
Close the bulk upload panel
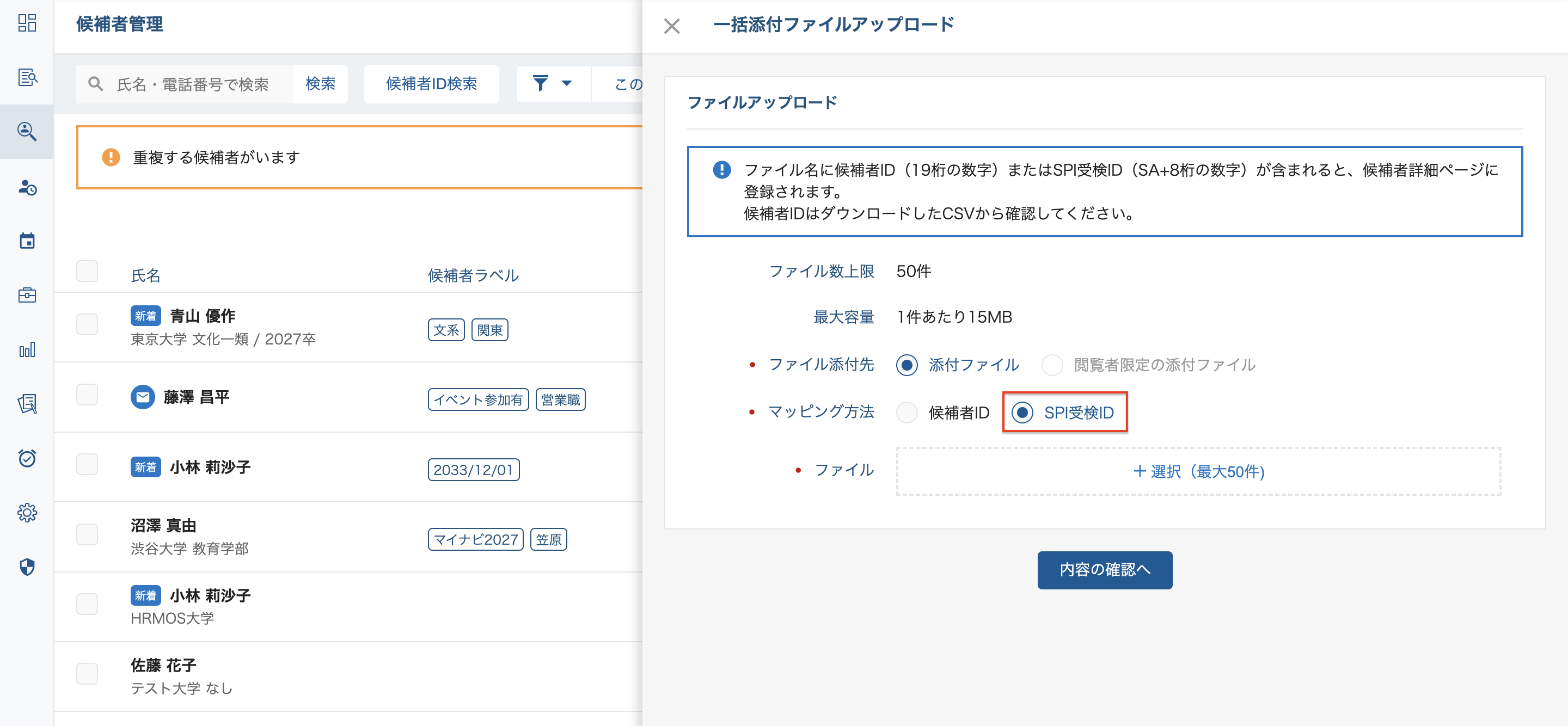(x=671, y=26)
